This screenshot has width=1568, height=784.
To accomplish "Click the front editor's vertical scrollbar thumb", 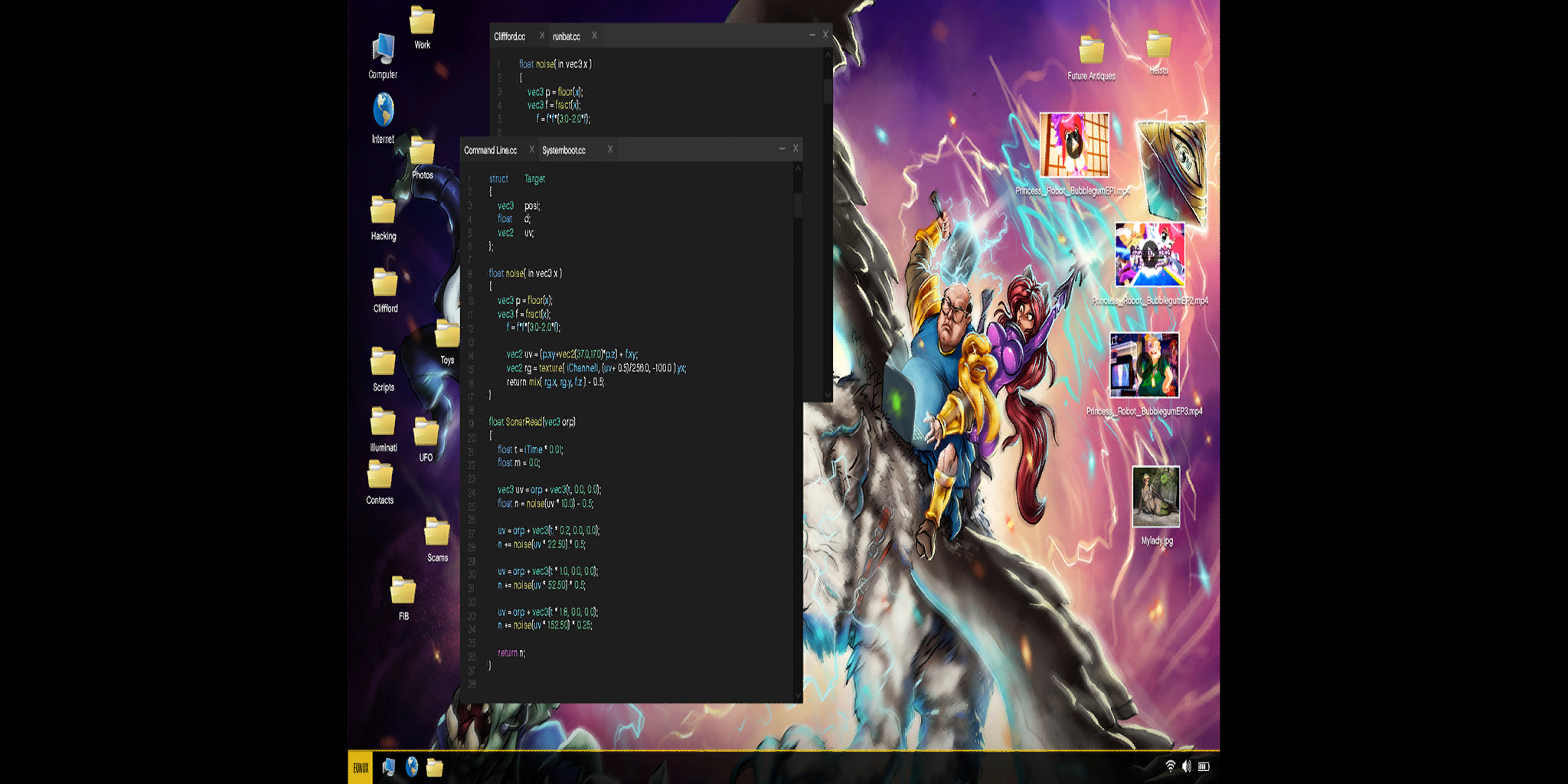I will [x=798, y=205].
